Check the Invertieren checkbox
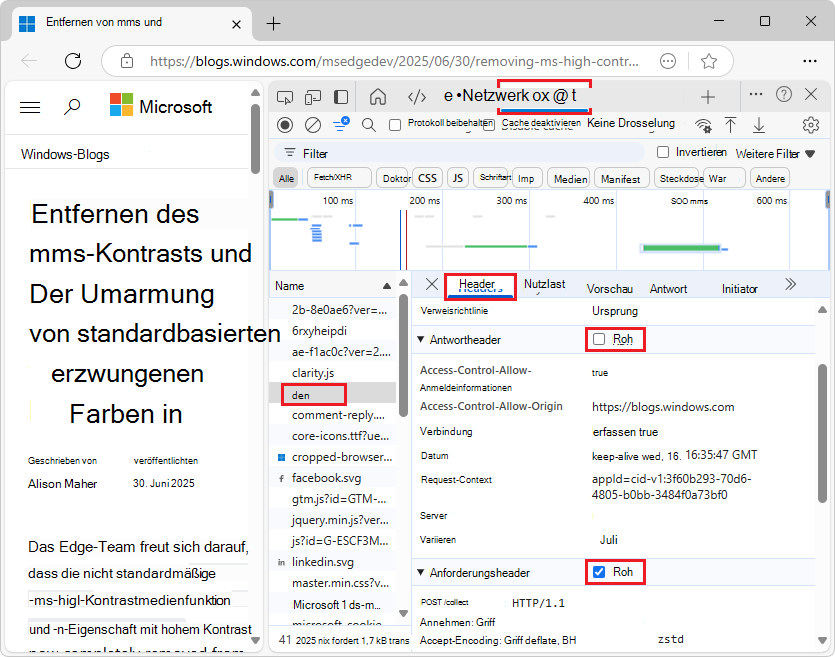Image resolution: width=835 pixels, height=657 pixels. tap(662, 152)
